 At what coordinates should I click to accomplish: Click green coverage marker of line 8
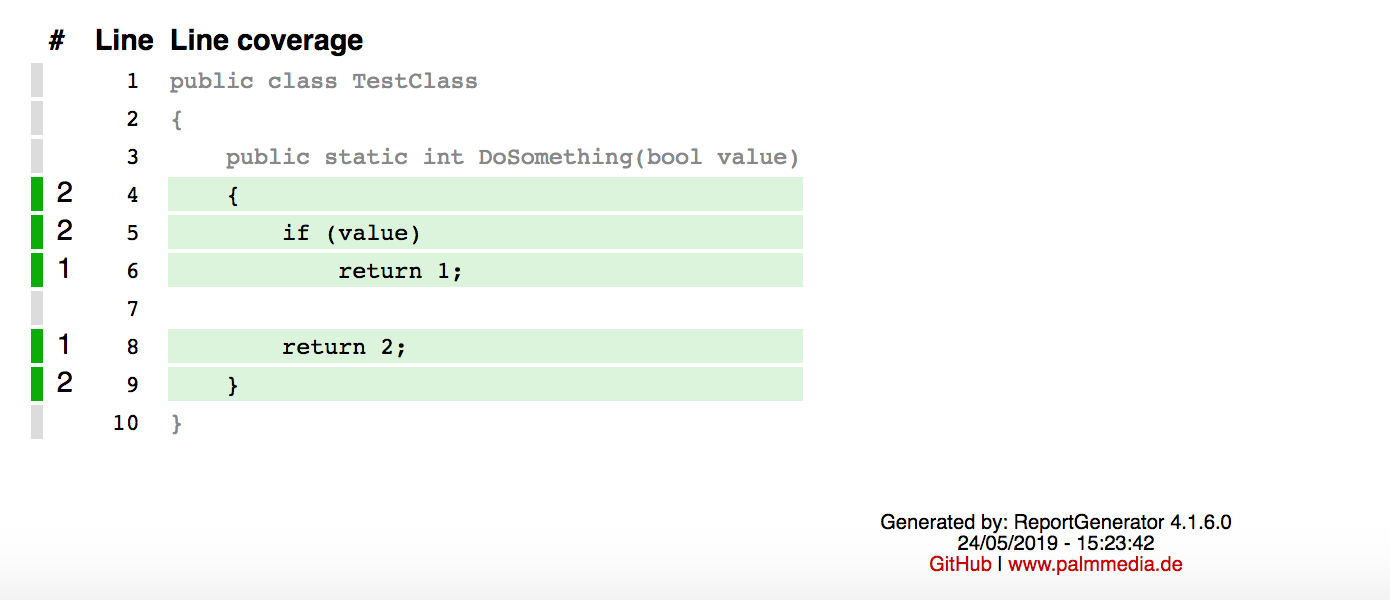tap(37, 346)
